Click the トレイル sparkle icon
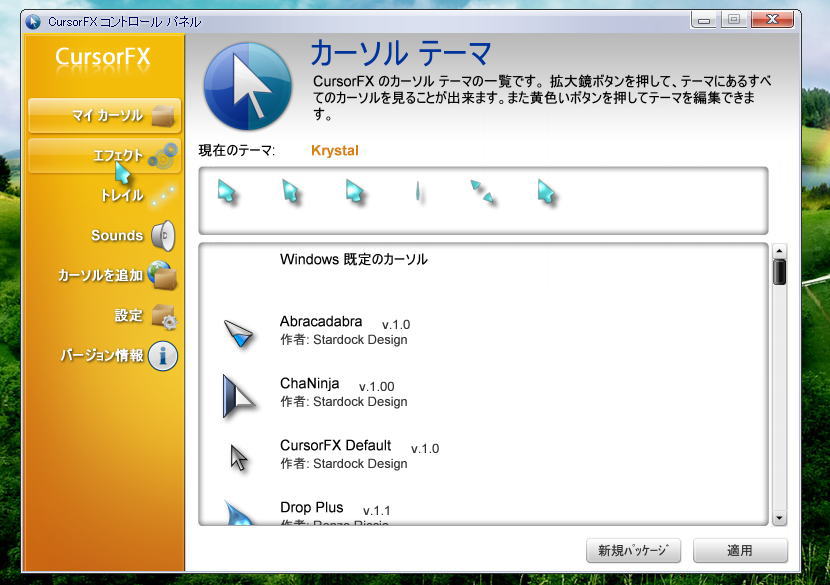 tap(163, 195)
